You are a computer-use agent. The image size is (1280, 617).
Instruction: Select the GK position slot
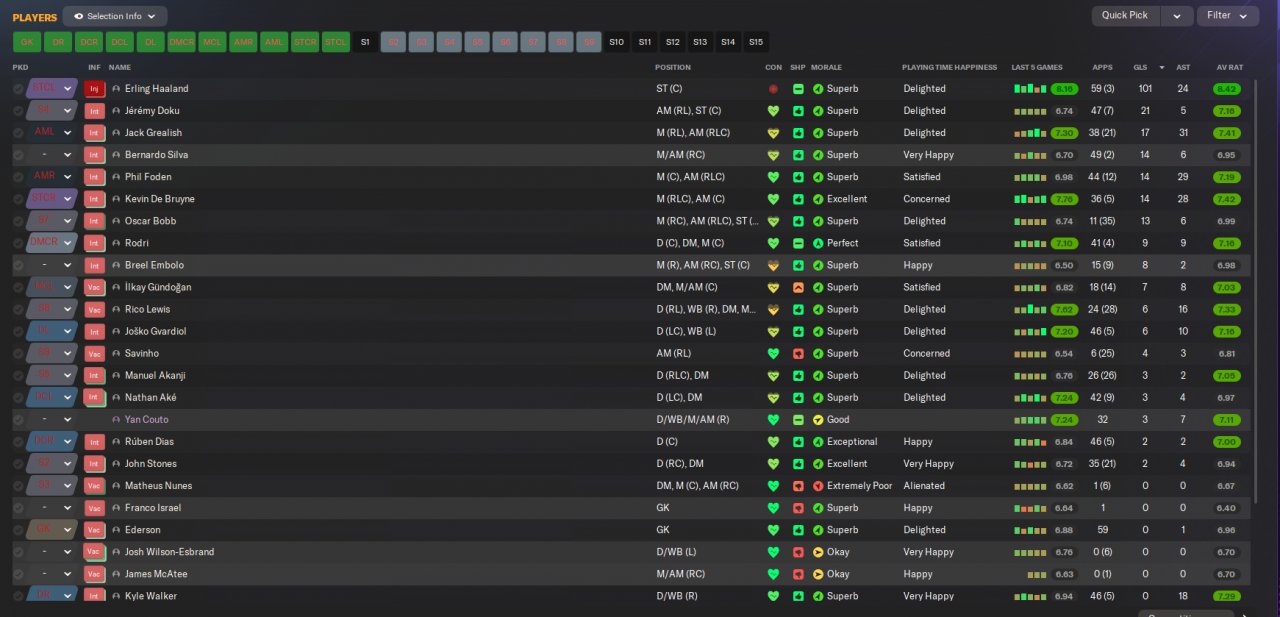click(27, 42)
